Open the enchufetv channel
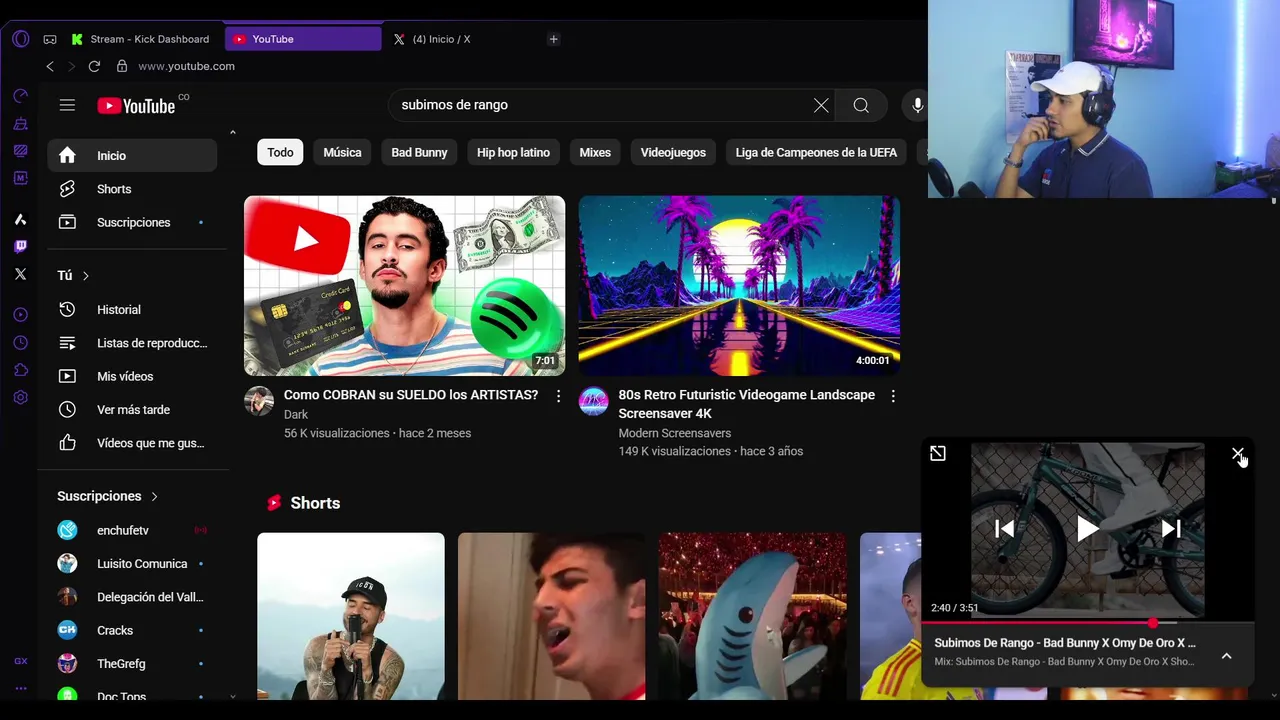 click(132, 530)
